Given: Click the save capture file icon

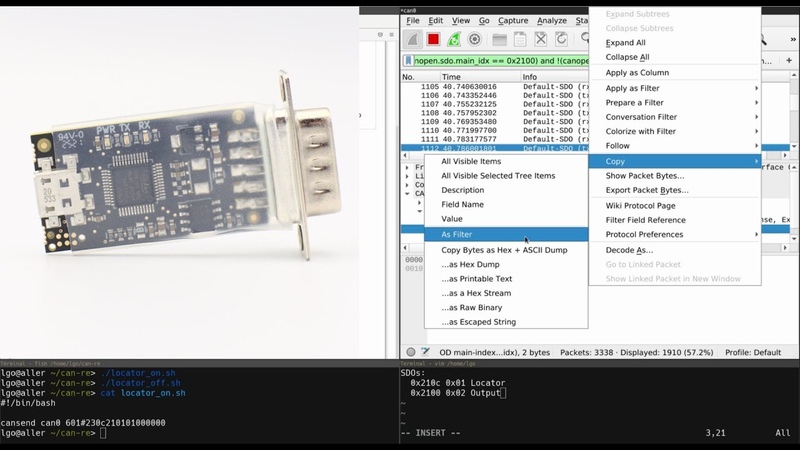Looking at the screenshot, I should 520,39.
